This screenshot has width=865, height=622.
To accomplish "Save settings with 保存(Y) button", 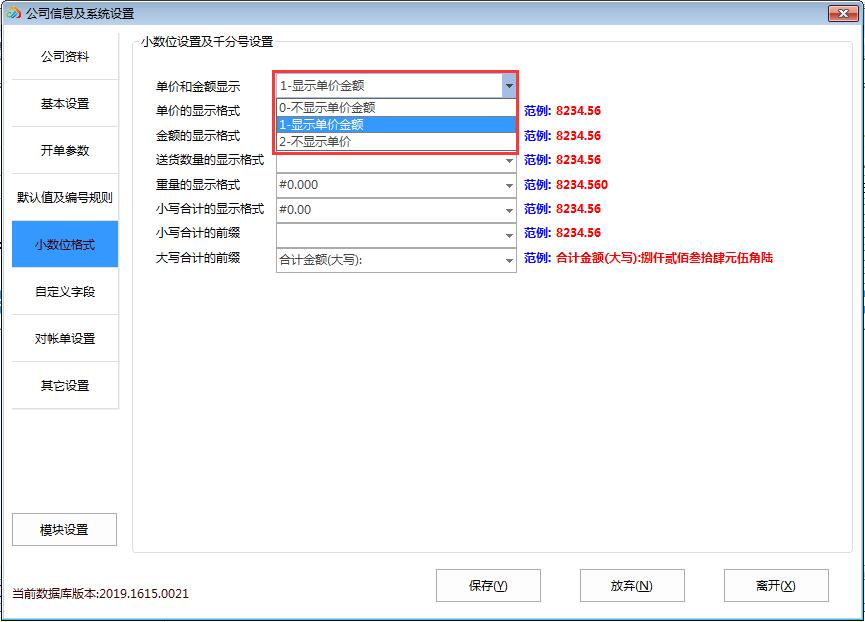I will pyautogui.click(x=488, y=586).
